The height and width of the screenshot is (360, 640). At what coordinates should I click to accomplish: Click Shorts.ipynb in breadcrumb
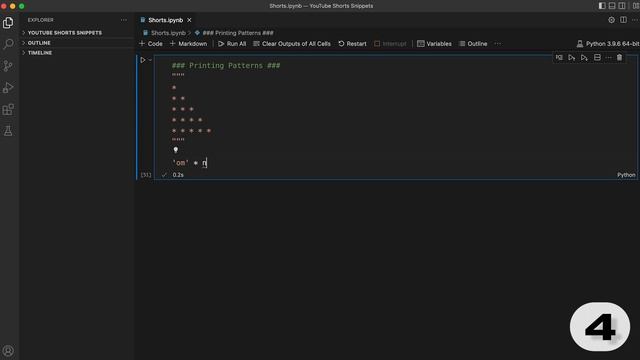click(x=168, y=33)
